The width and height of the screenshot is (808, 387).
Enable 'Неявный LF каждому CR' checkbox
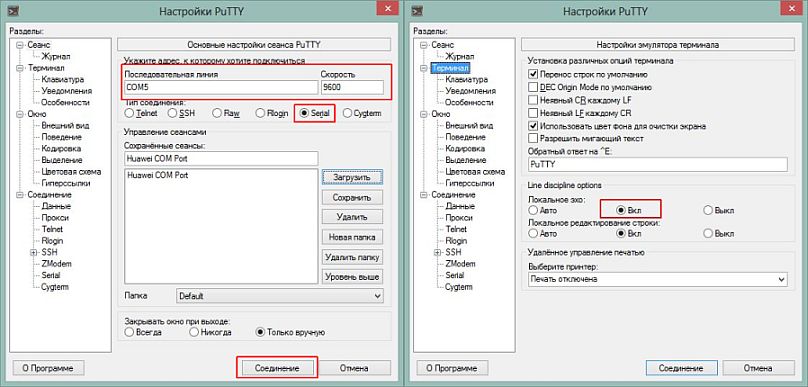coord(533,113)
